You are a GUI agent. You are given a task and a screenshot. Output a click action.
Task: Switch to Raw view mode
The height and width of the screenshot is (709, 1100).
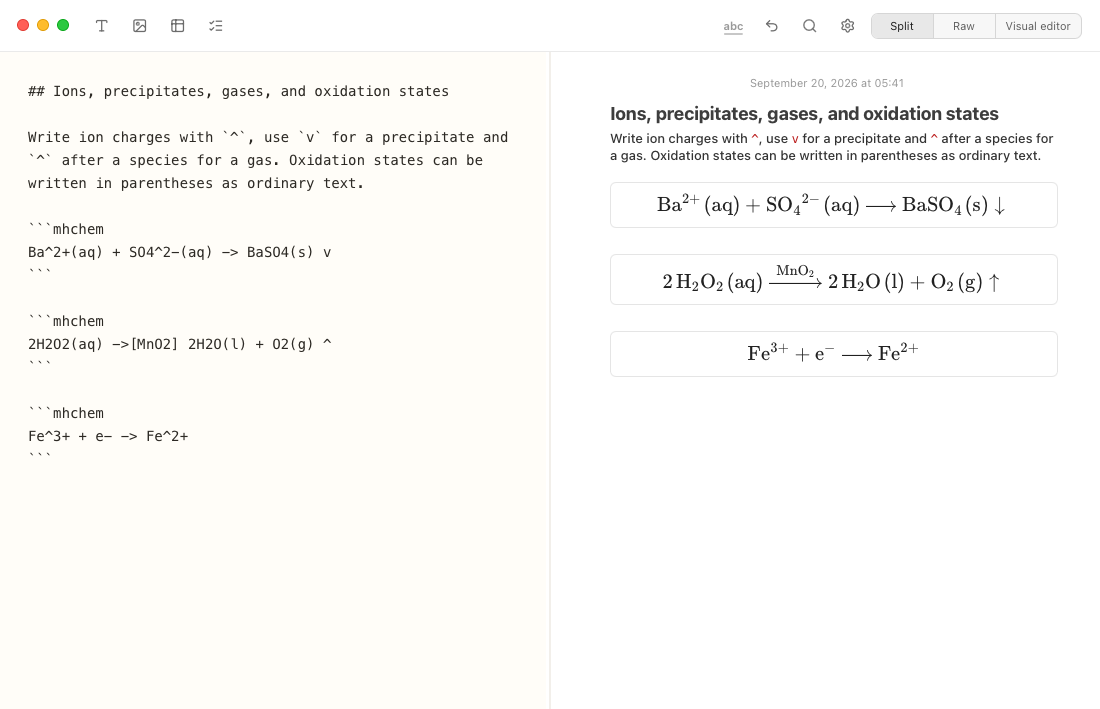click(x=964, y=26)
